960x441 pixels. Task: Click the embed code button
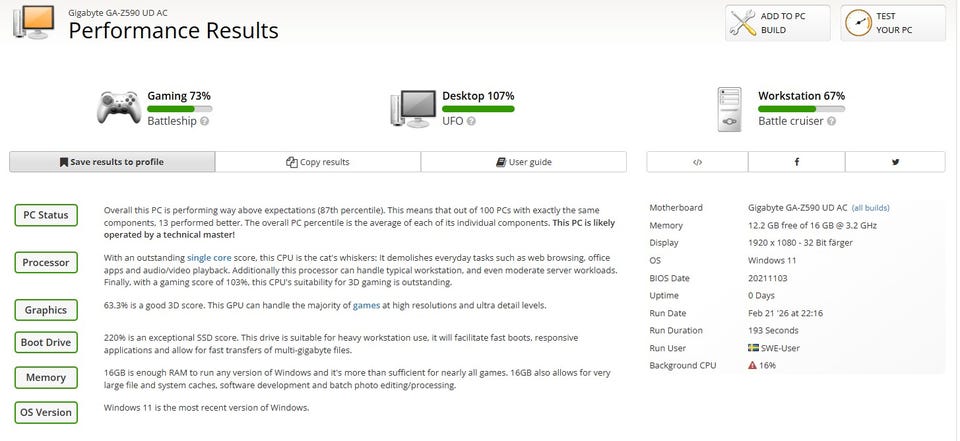coord(697,162)
